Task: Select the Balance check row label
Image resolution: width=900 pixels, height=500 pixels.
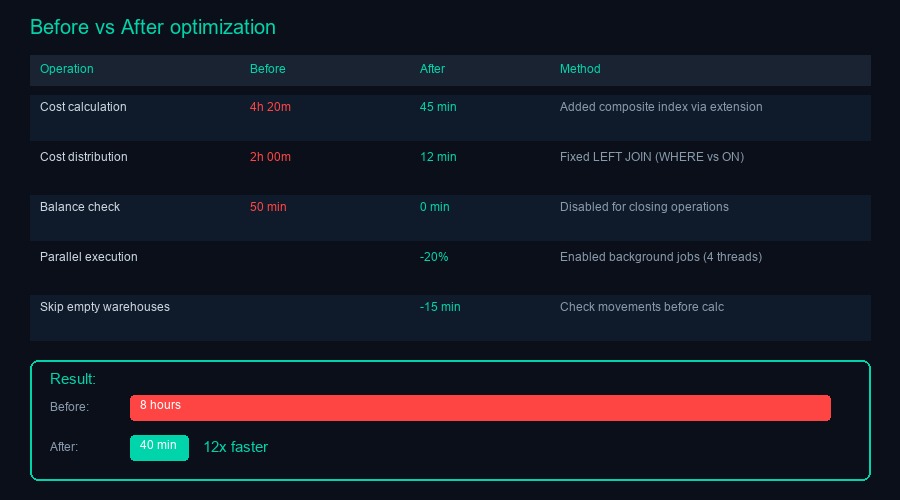Action: (x=80, y=207)
